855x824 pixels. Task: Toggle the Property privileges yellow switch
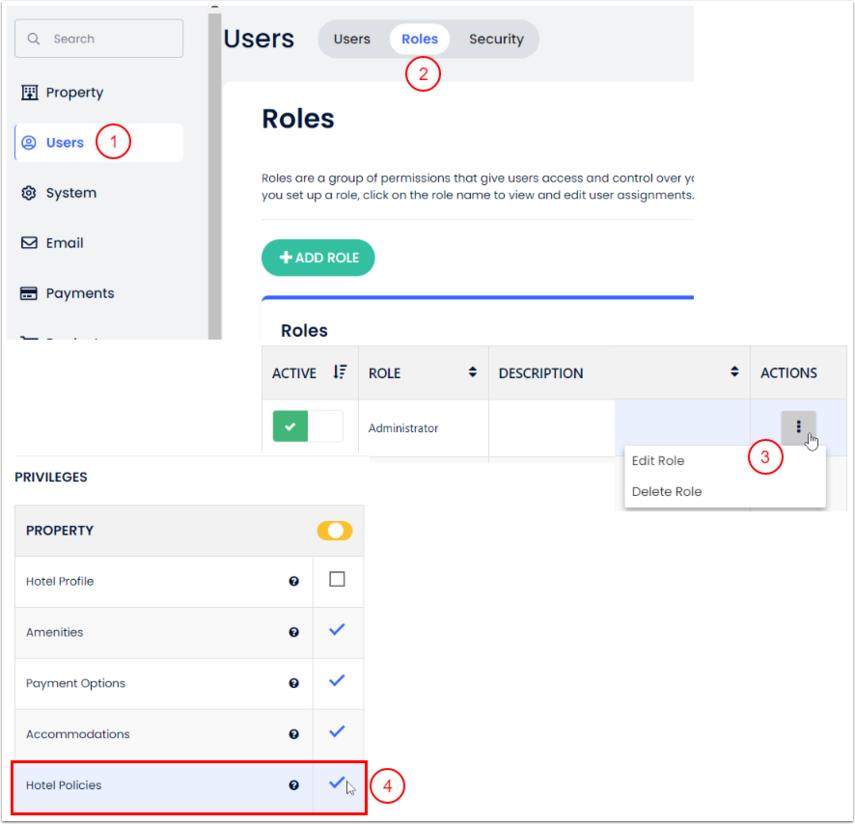(x=335, y=531)
